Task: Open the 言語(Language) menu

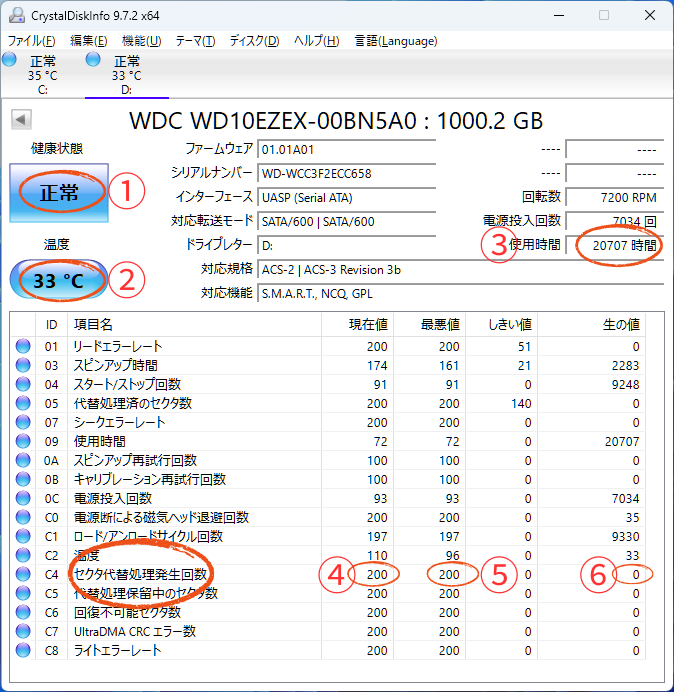Action: (x=396, y=41)
